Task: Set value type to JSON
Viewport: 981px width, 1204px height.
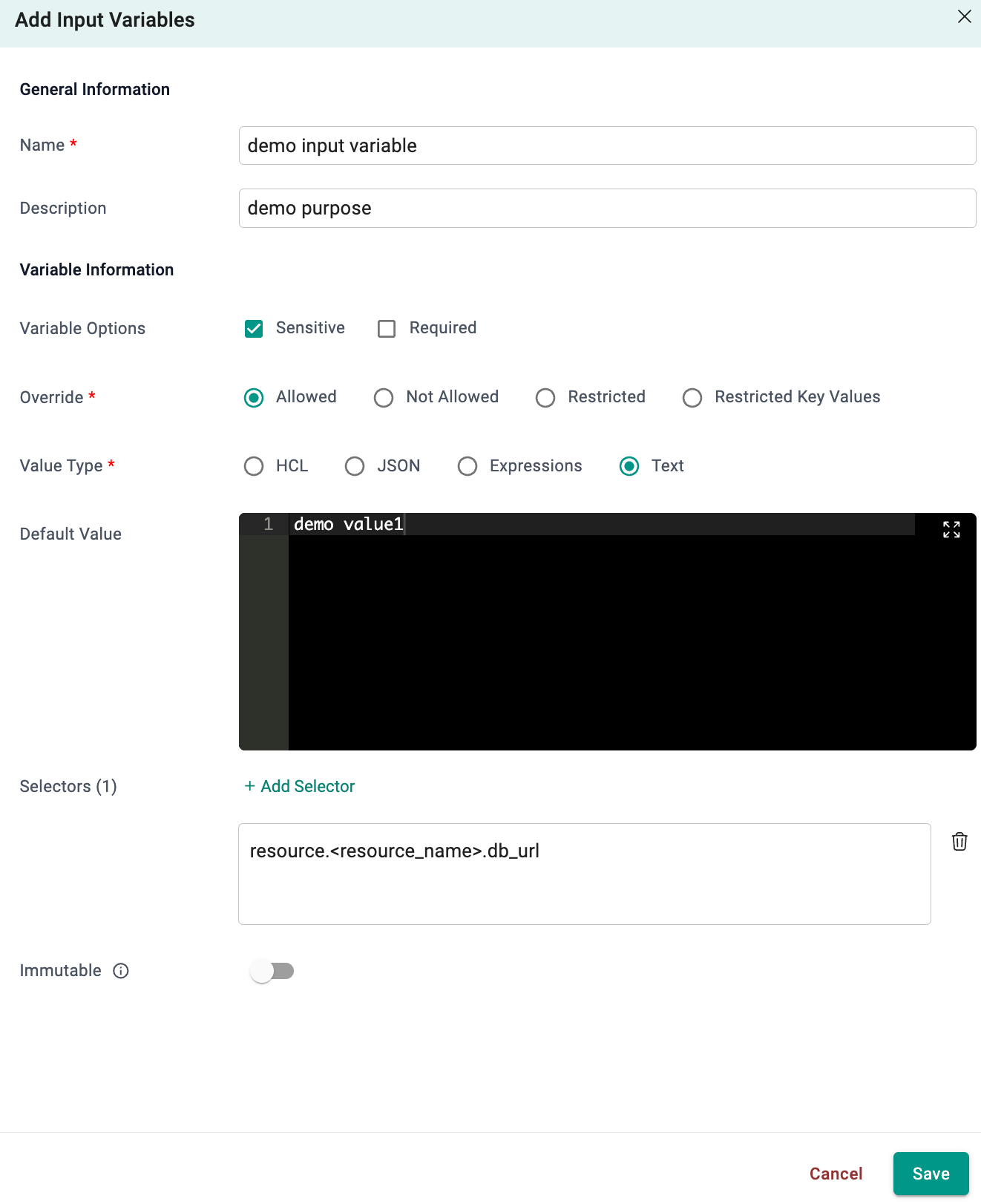Action: point(355,466)
